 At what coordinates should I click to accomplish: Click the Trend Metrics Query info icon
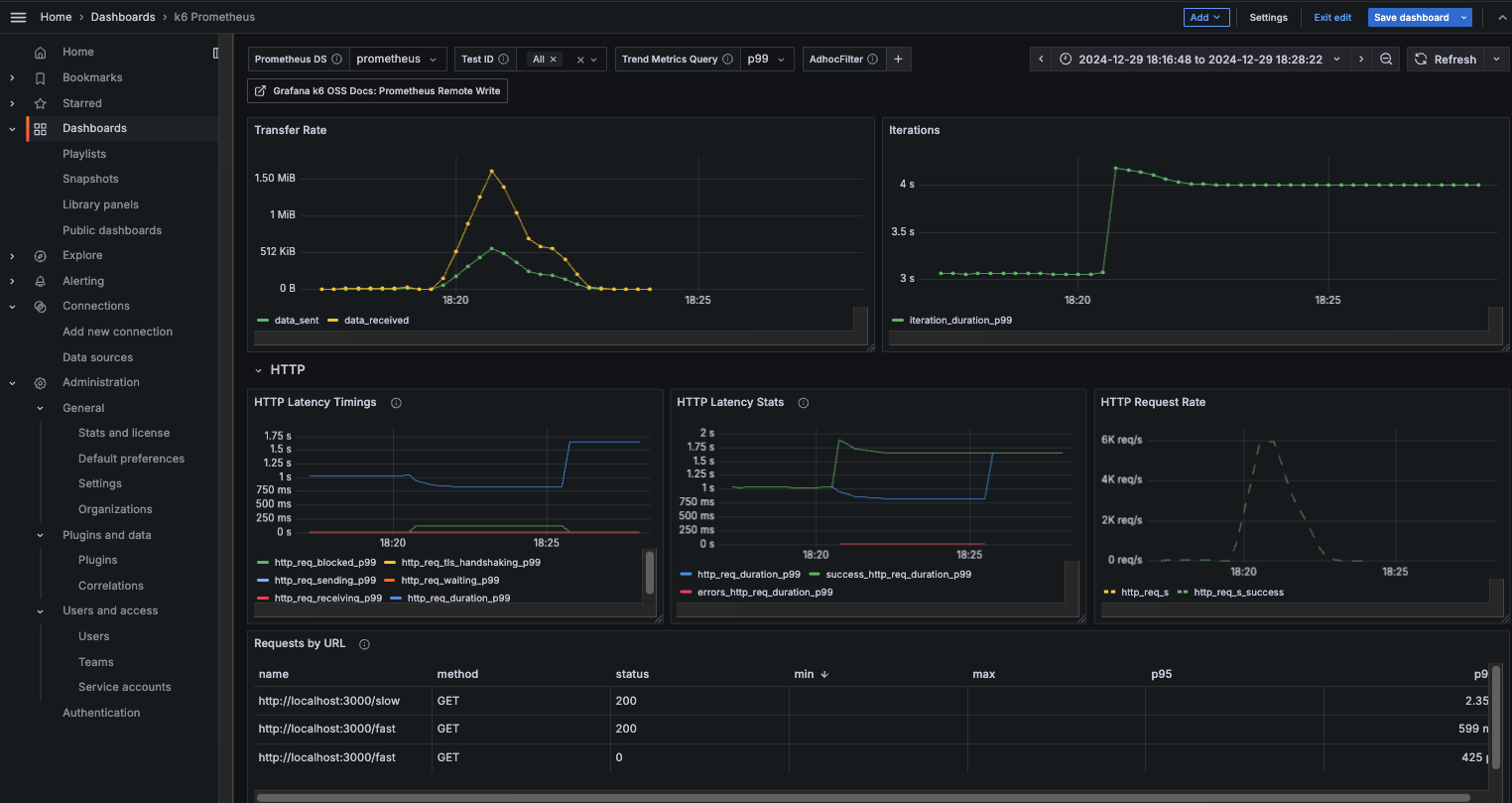tap(727, 60)
